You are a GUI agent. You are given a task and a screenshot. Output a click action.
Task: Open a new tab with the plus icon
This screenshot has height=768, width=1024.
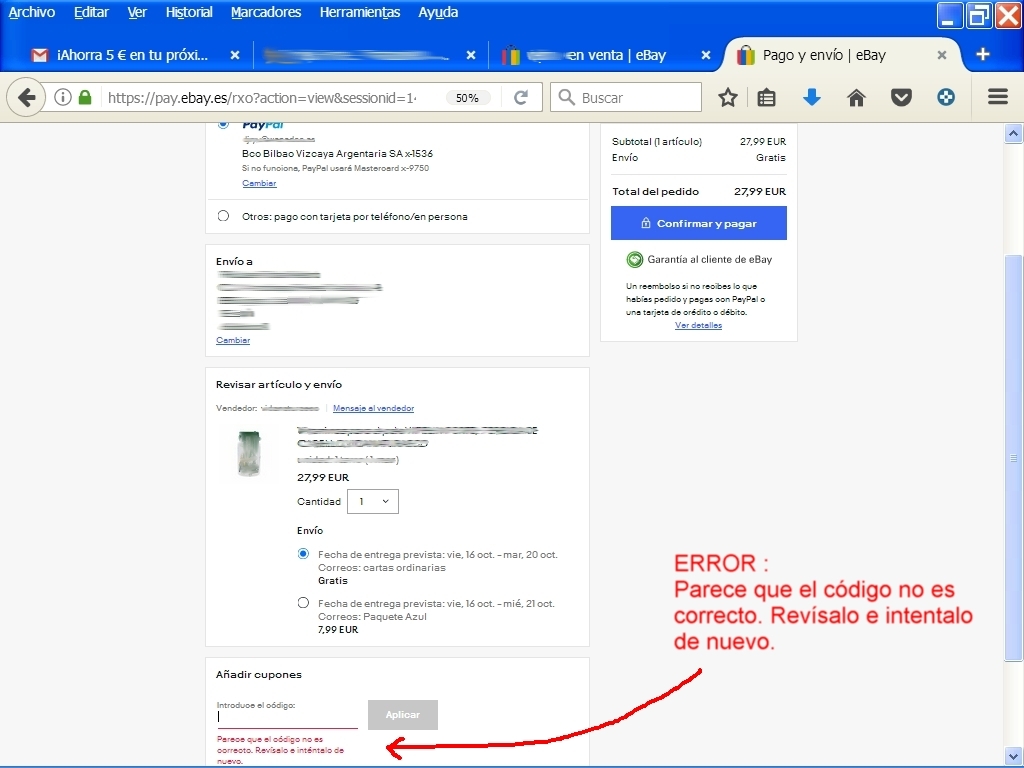pyautogui.click(x=983, y=55)
